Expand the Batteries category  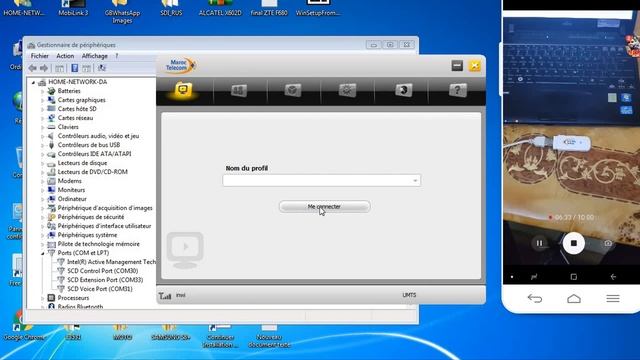coord(42,91)
